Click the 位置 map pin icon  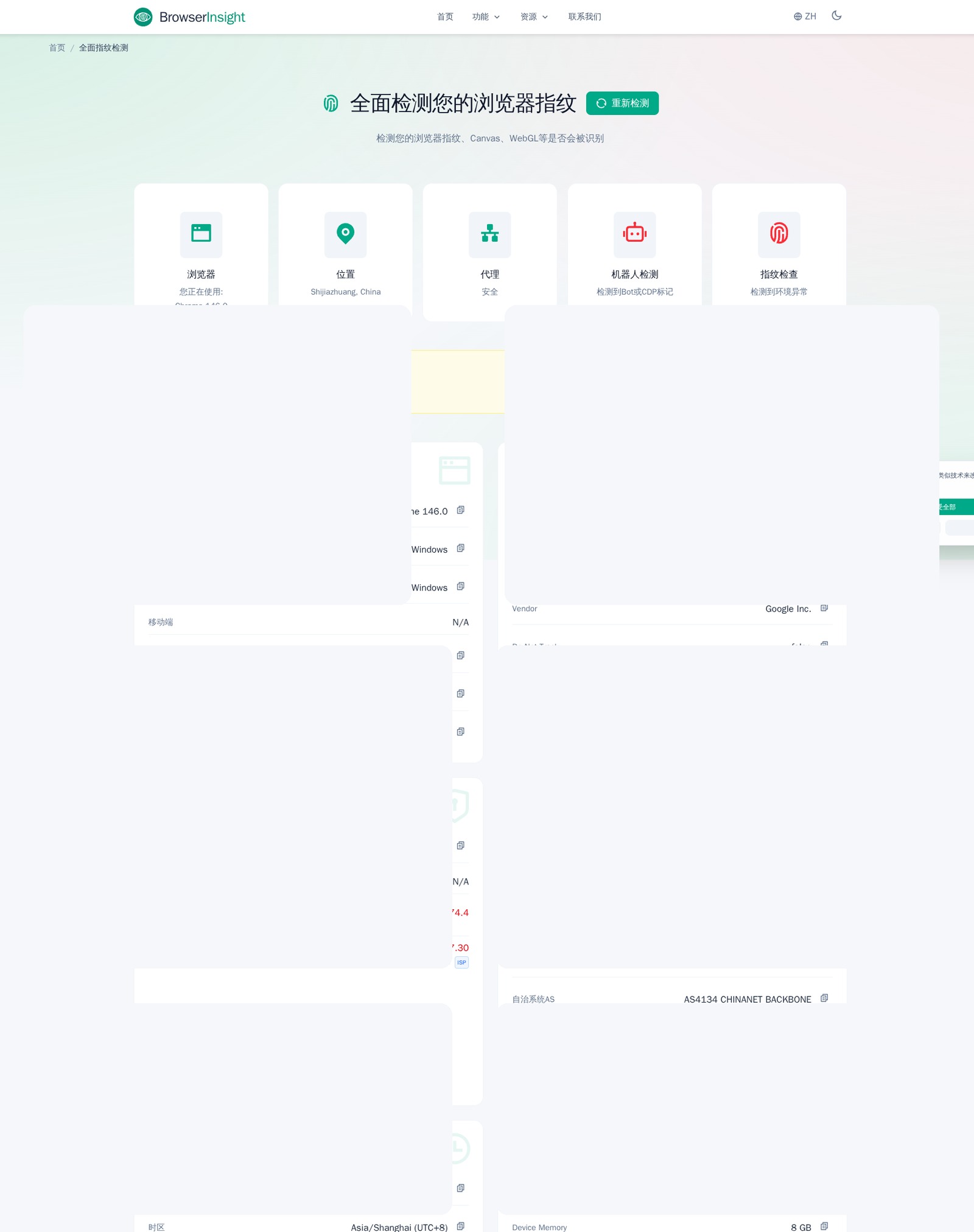(346, 234)
